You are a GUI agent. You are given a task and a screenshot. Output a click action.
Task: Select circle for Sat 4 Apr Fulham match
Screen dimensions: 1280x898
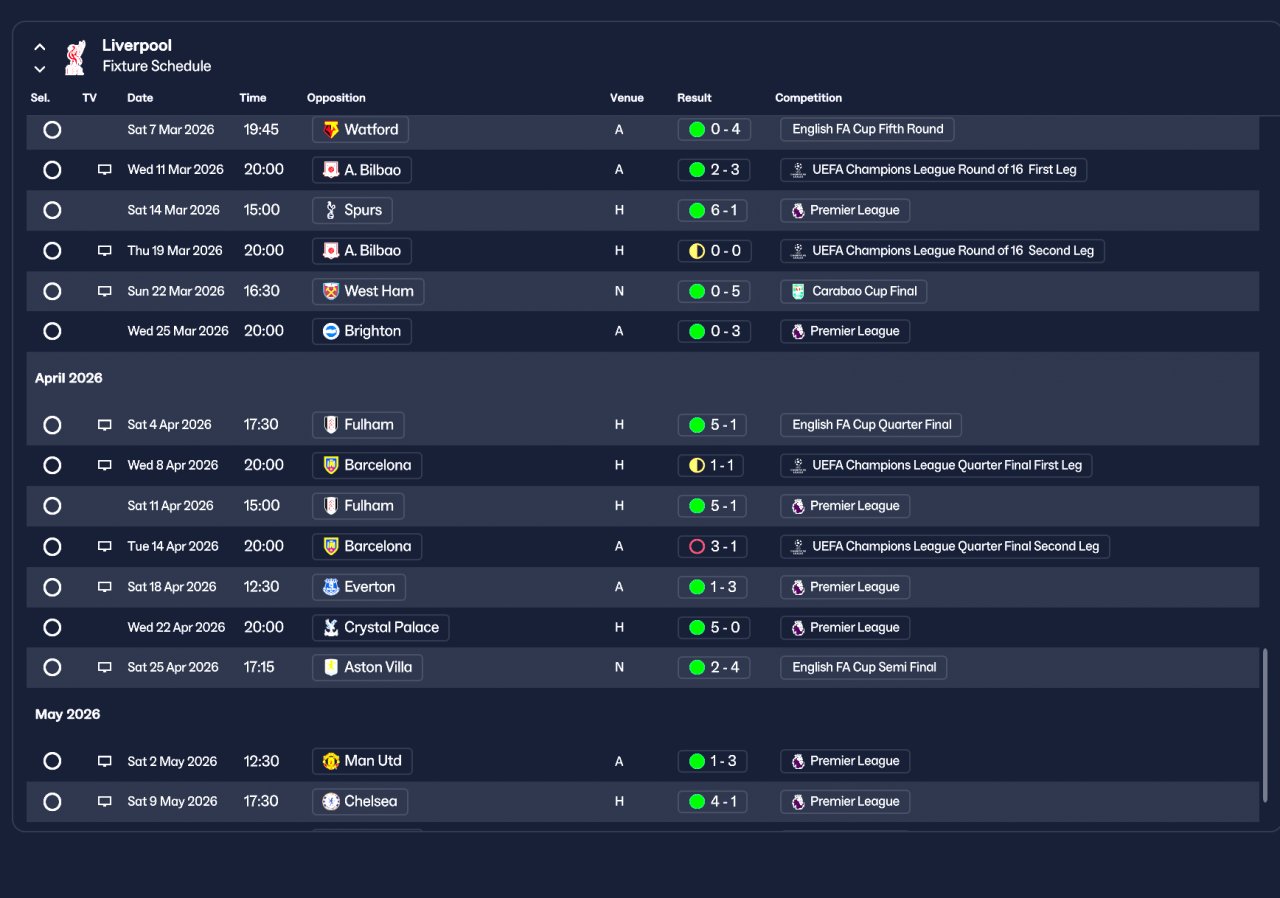click(x=52, y=425)
